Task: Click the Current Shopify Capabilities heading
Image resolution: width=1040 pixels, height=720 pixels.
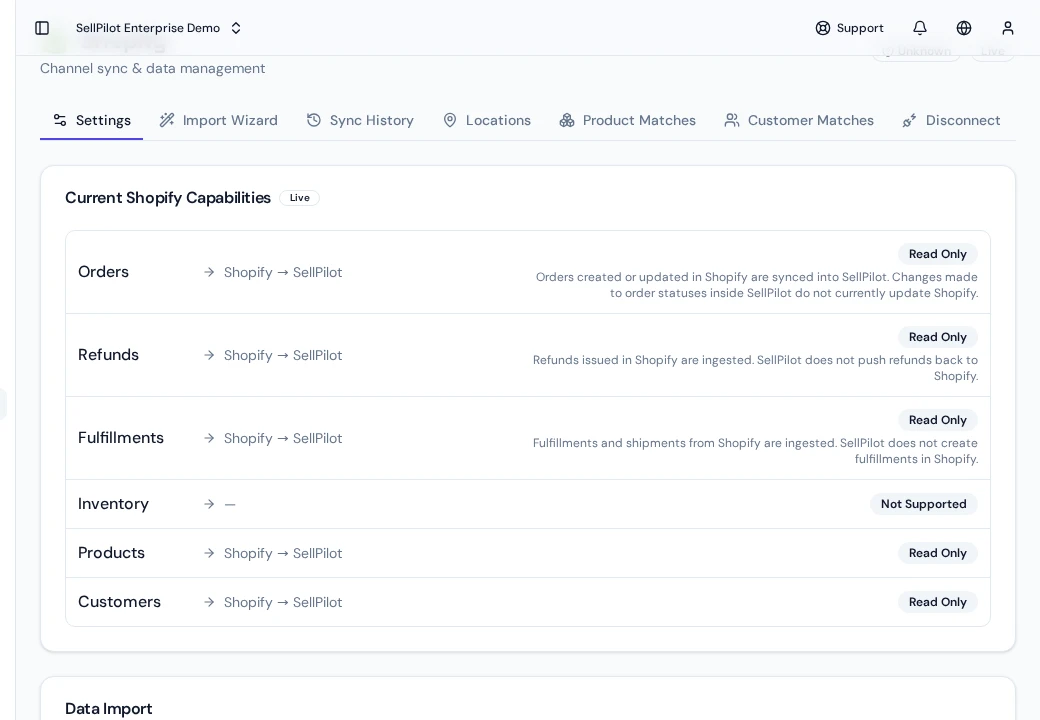Action: [x=168, y=198]
